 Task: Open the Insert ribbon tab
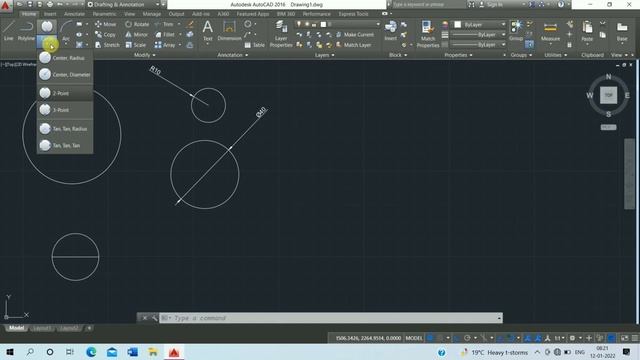tap(50, 14)
